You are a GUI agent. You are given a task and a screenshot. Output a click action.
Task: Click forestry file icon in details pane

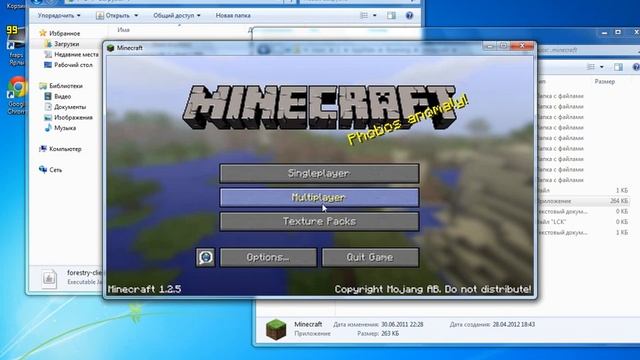pos(49,279)
